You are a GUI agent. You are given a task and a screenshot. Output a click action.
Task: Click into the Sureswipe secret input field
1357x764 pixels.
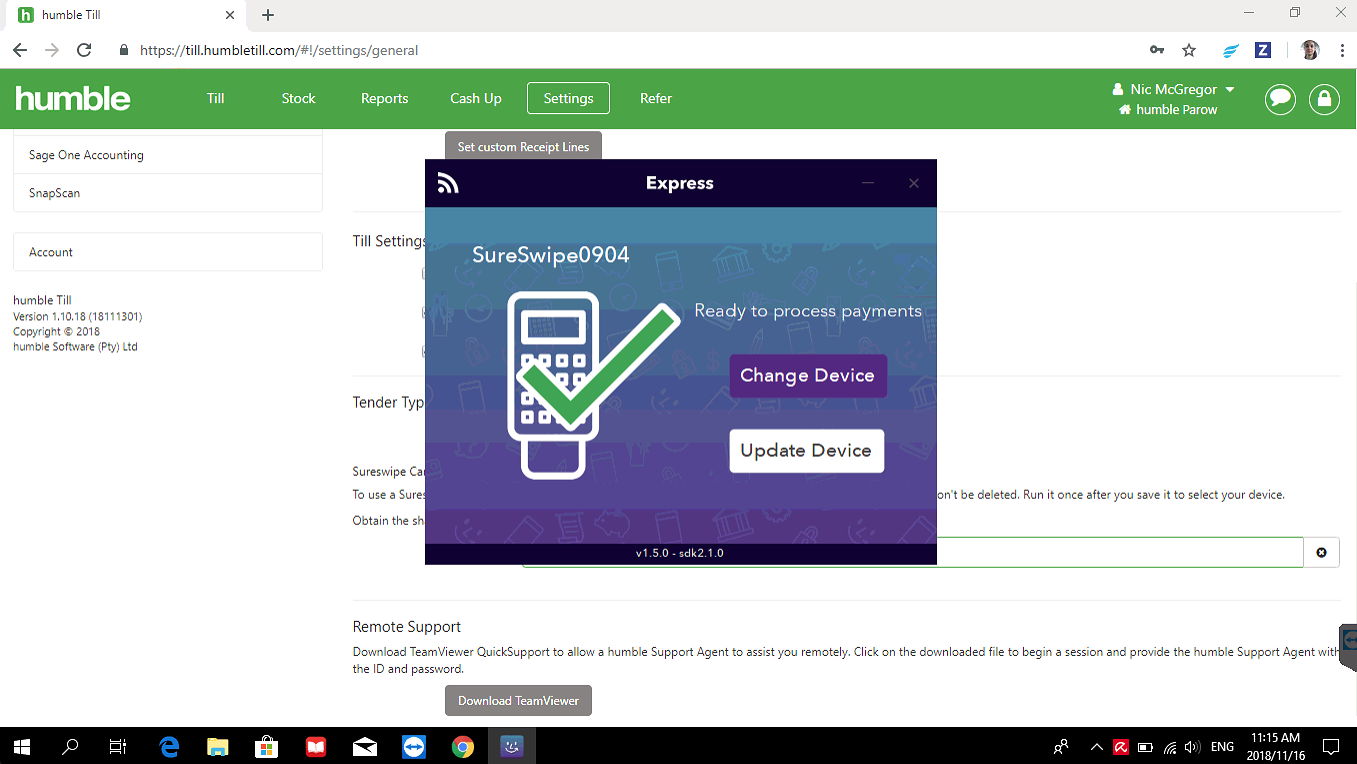point(1120,552)
